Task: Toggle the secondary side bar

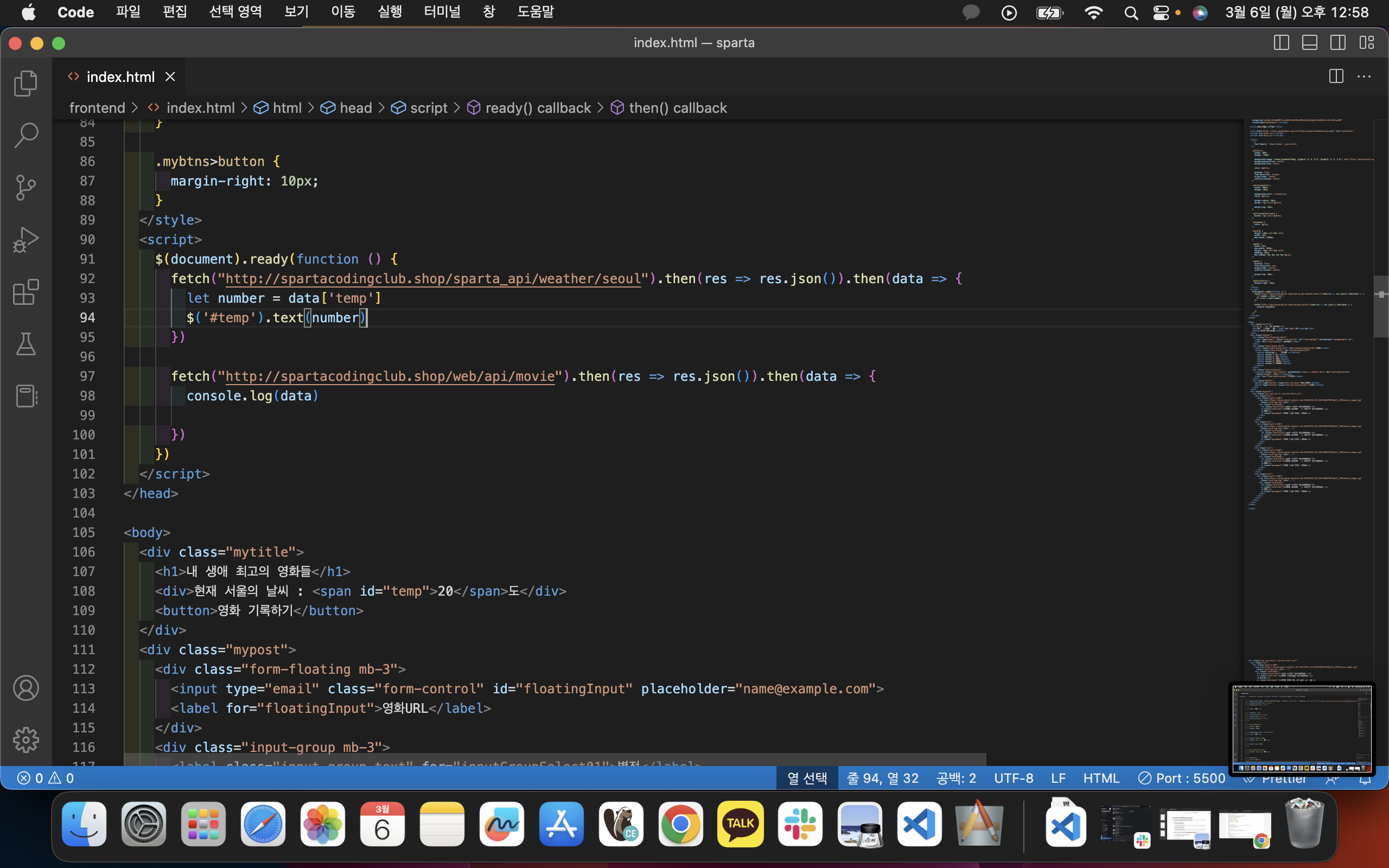Action: click(1338, 42)
